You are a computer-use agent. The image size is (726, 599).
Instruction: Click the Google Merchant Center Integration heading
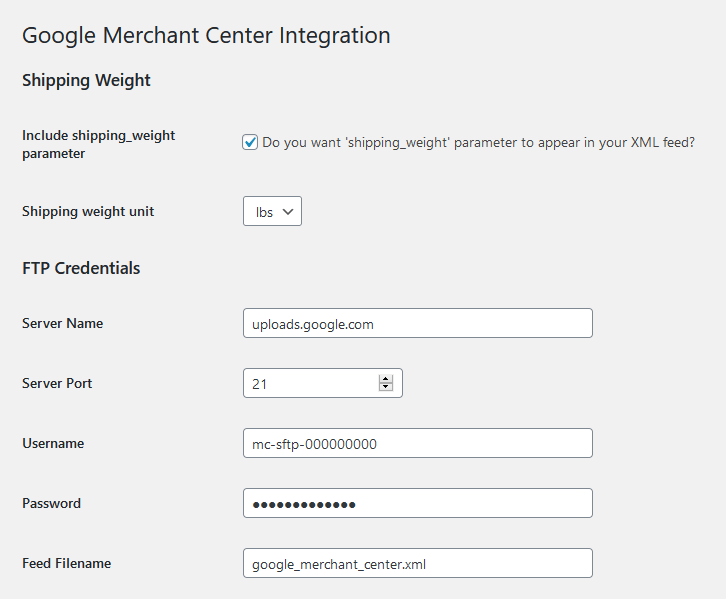click(206, 35)
